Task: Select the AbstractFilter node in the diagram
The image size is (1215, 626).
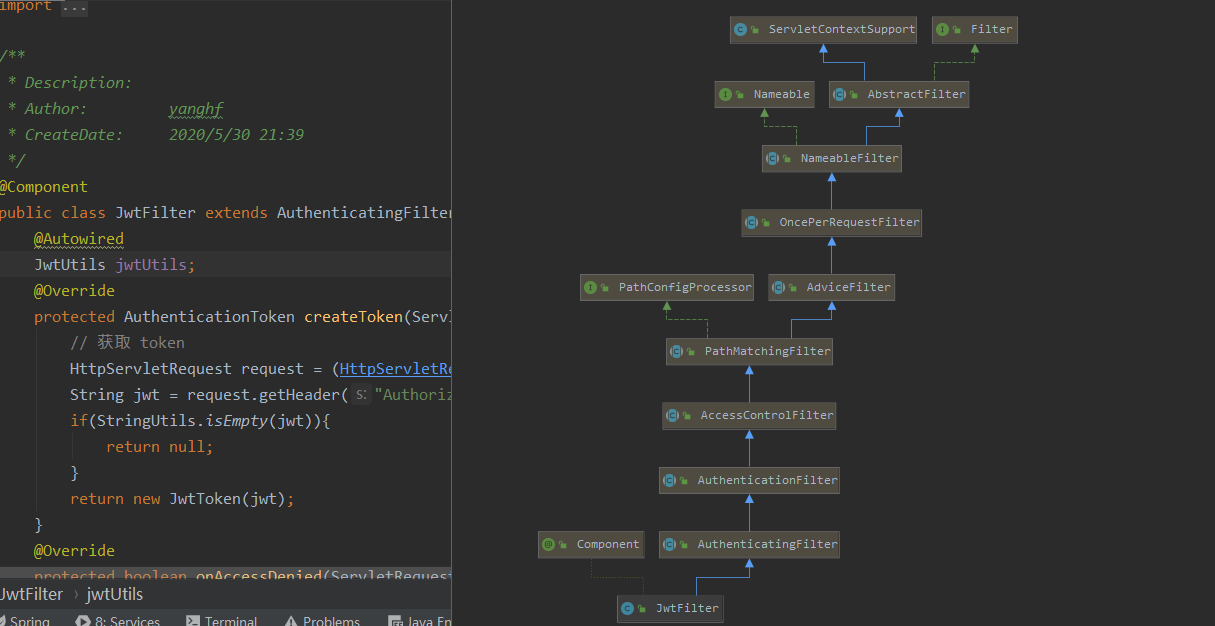Action: pyautogui.click(x=899, y=94)
